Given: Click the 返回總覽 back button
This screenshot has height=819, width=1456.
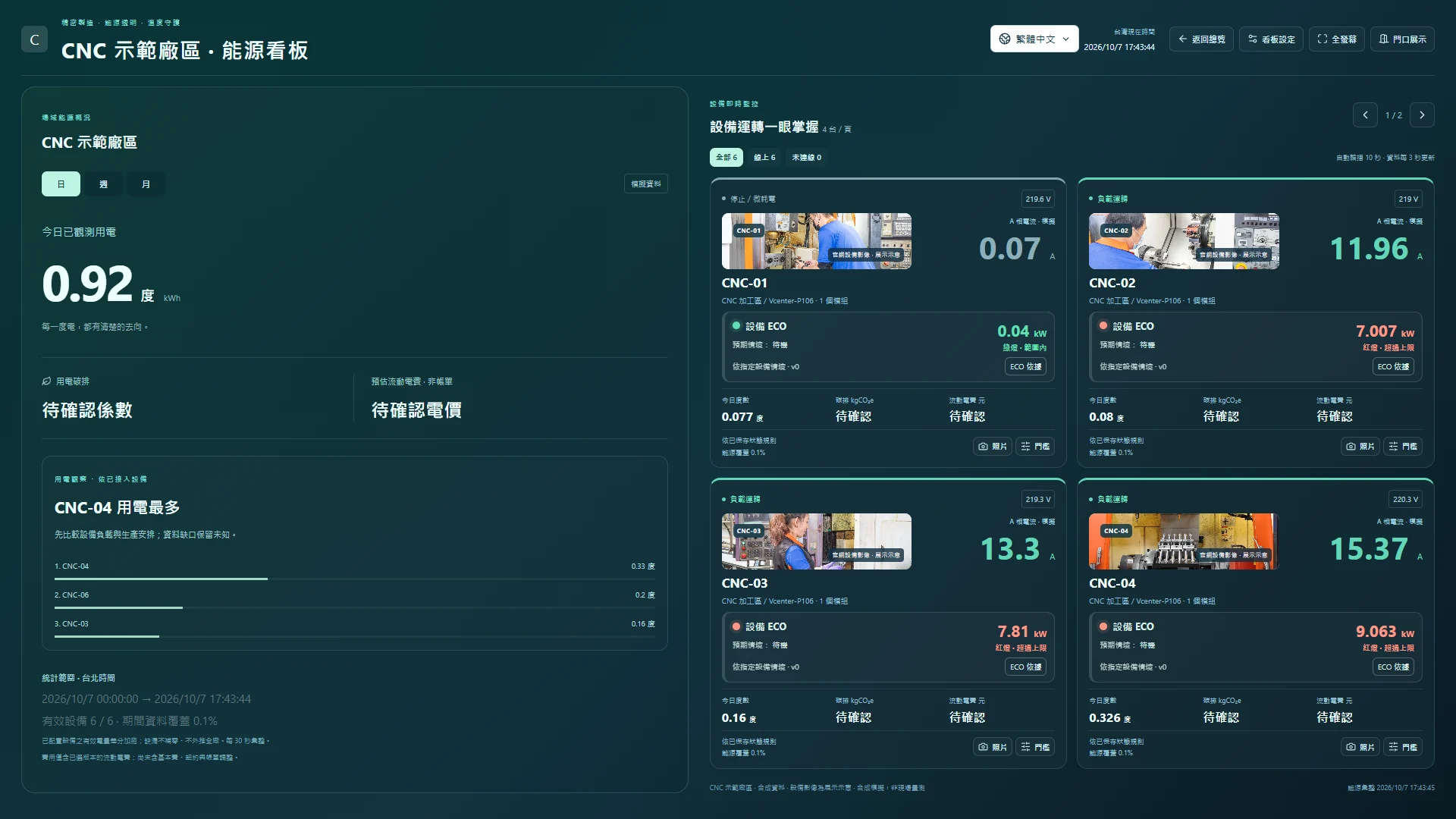Looking at the screenshot, I should (1201, 39).
